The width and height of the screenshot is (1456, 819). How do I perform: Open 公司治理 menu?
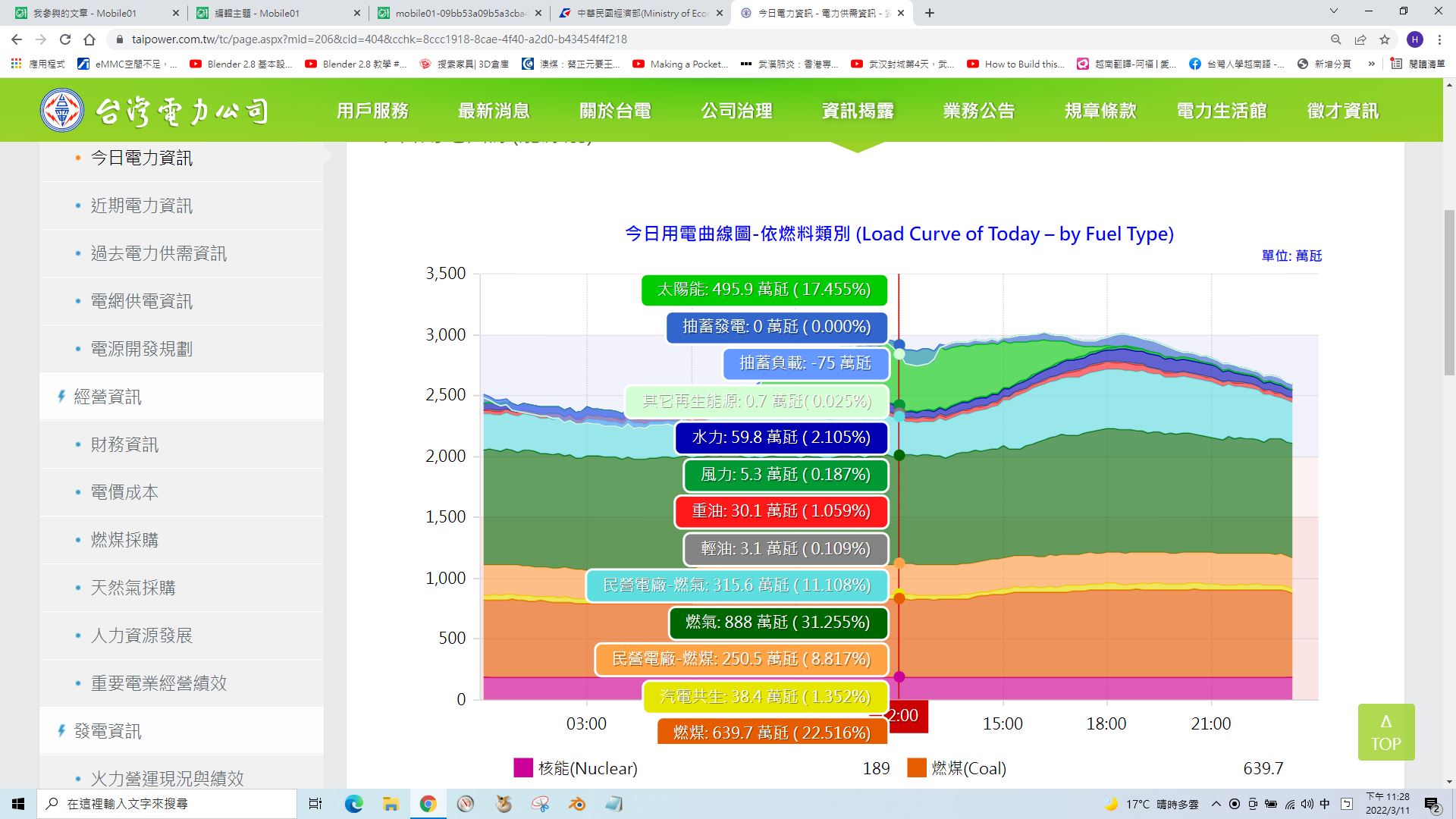pyautogui.click(x=736, y=111)
